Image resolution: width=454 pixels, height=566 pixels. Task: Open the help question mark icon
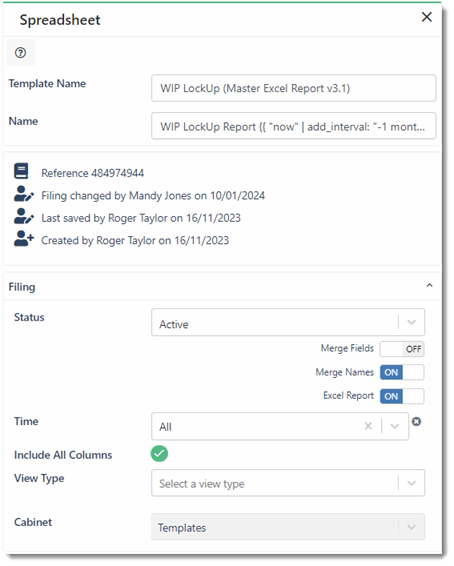[x=21, y=53]
